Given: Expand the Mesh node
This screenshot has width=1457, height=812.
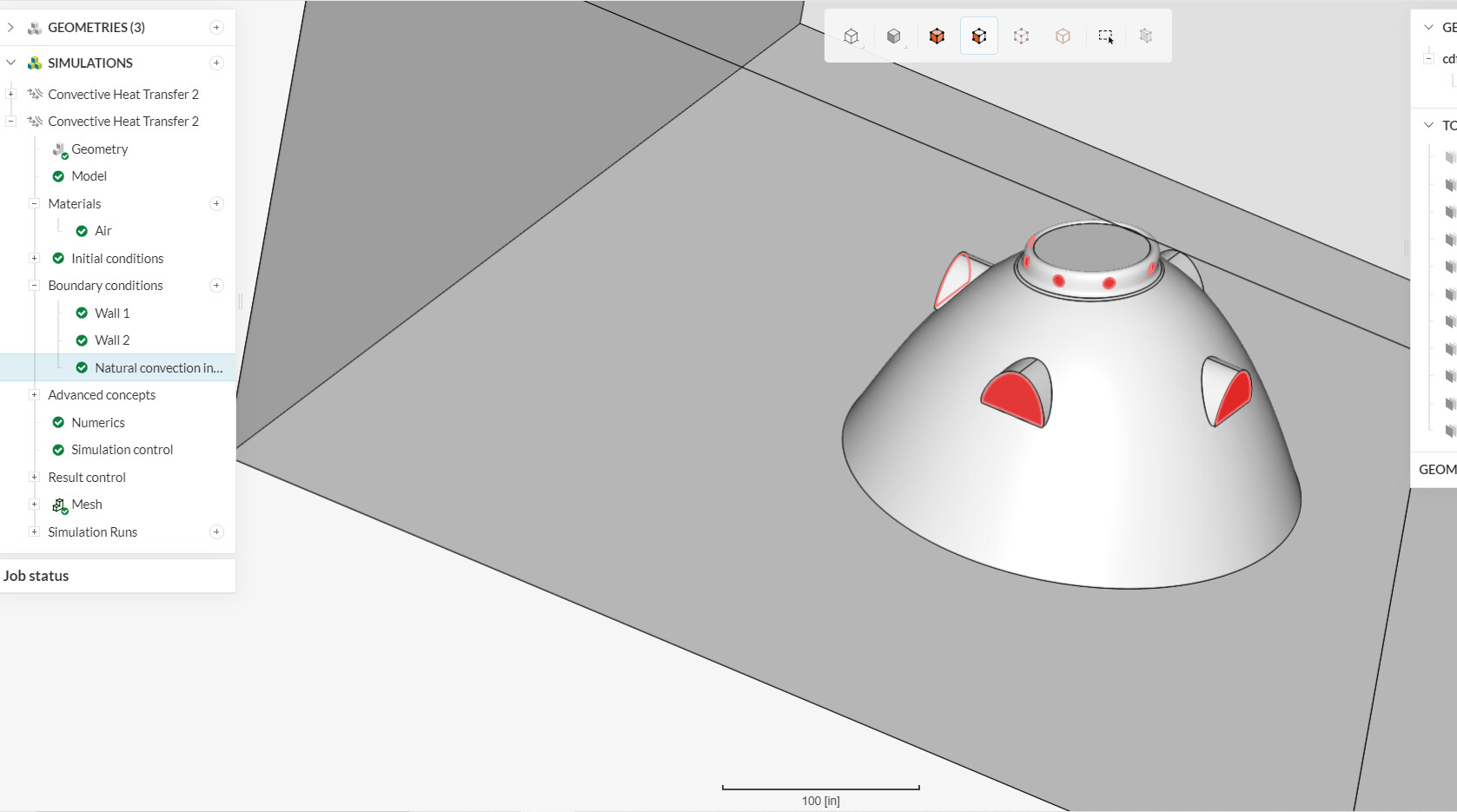Looking at the screenshot, I should (x=34, y=505).
